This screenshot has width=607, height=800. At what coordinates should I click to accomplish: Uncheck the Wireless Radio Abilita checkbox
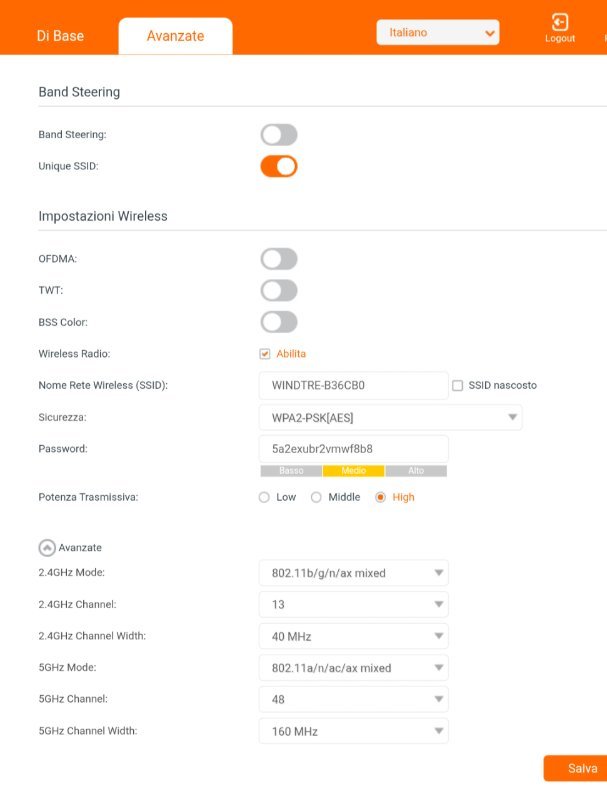pos(264,354)
